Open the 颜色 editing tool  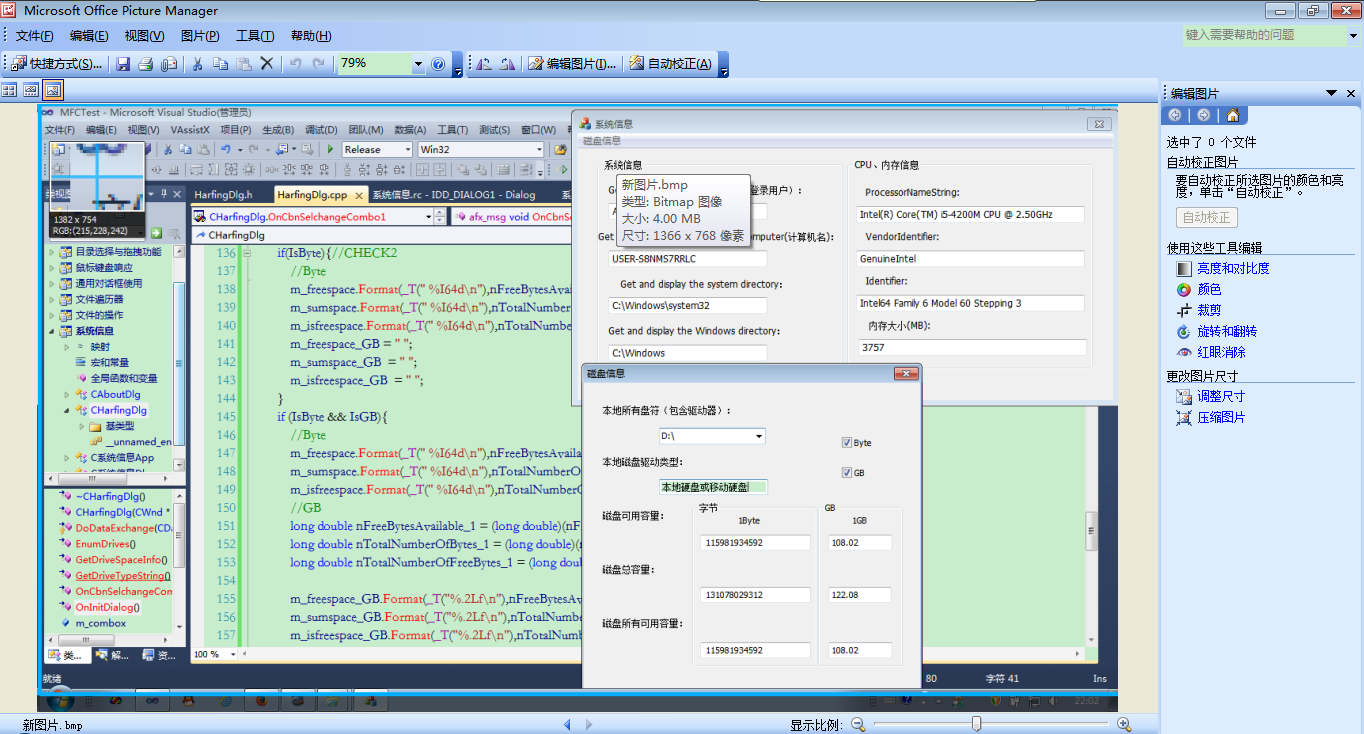pos(1199,289)
